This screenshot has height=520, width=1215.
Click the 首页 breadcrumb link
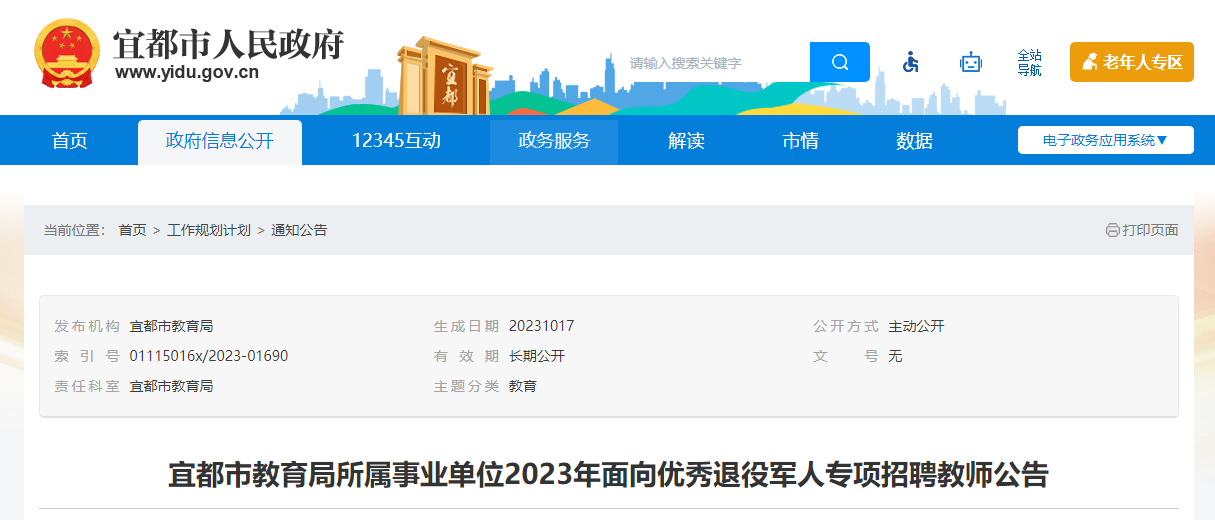[x=132, y=230]
